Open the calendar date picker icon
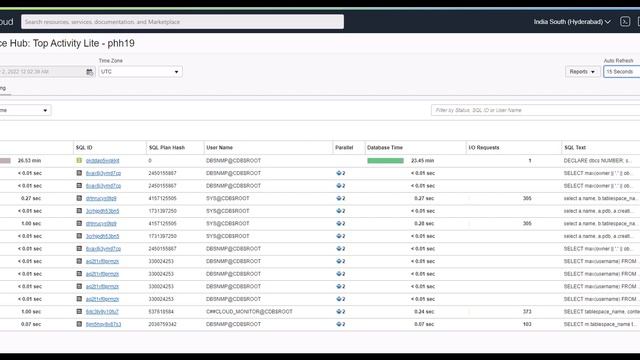This screenshot has height=360, width=640. pos(89,72)
